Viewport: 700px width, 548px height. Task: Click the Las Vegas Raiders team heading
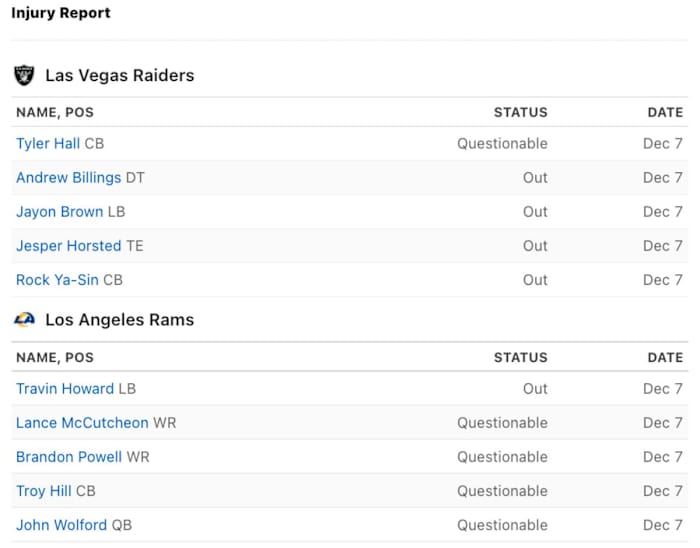pyautogui.click(x=120, y=76)
